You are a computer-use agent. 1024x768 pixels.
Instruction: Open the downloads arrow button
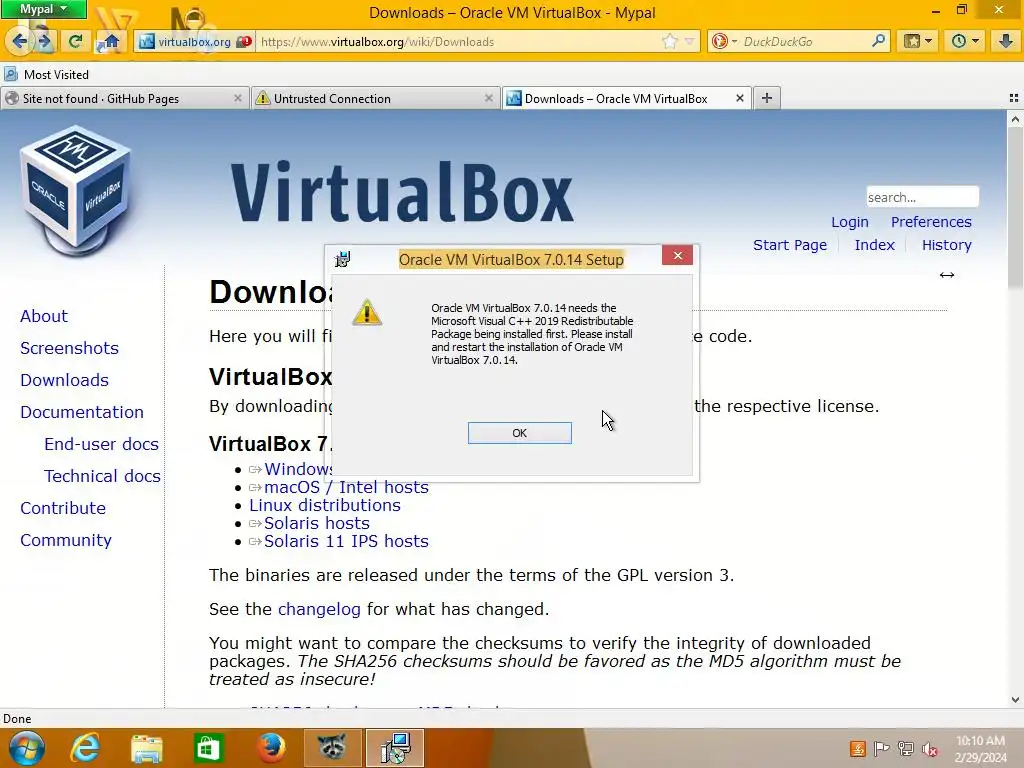click(1005, 41)
